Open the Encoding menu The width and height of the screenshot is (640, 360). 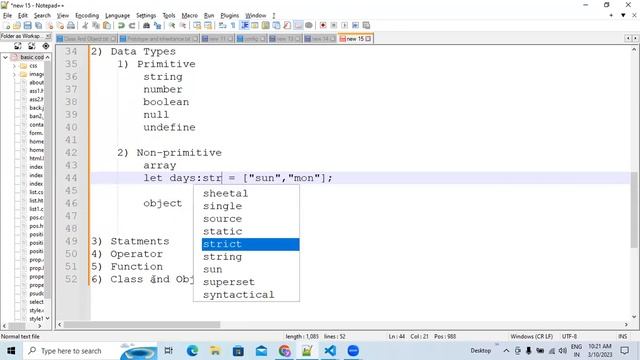click(87, 16)
